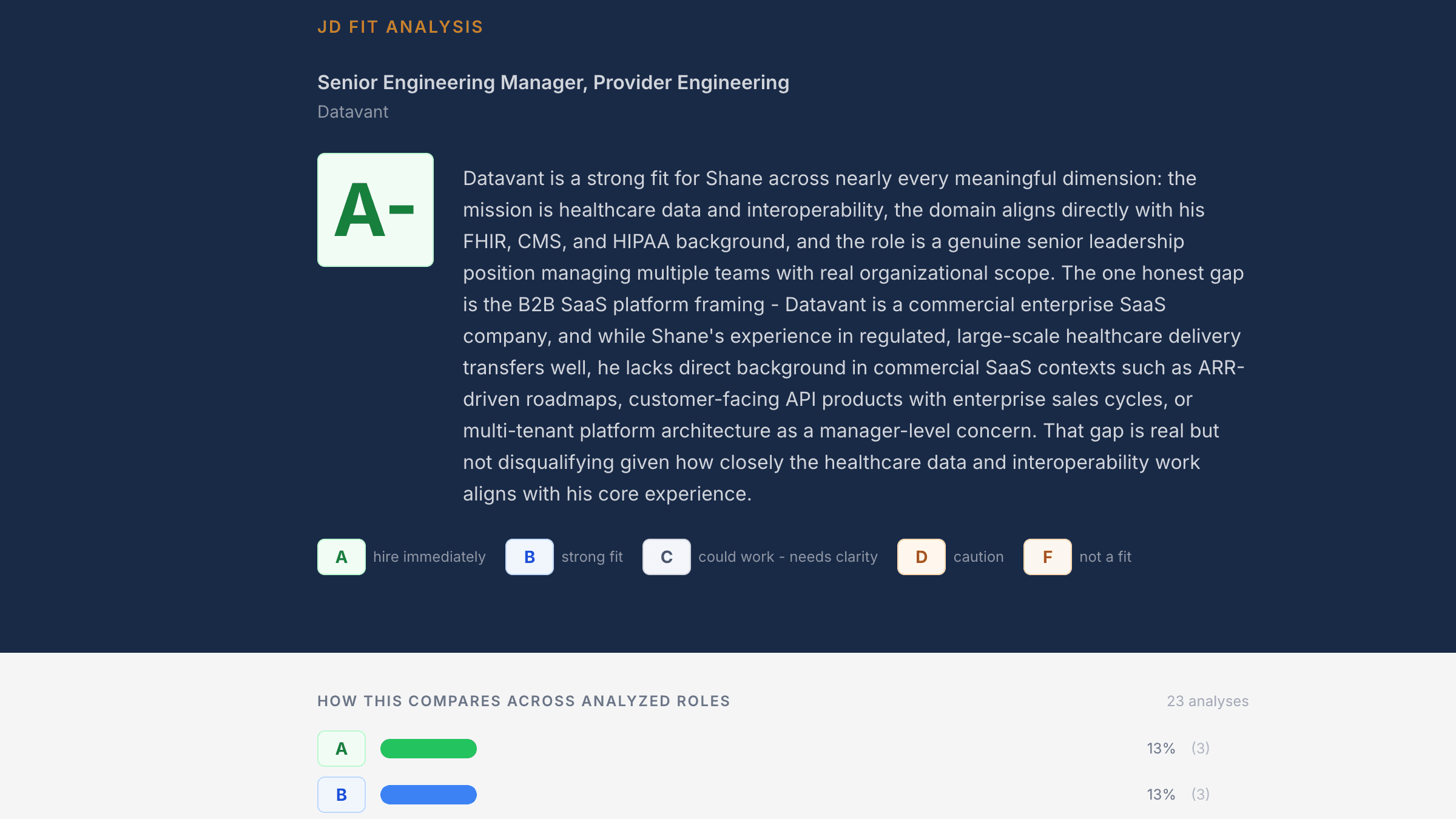Select the F legend badge for not a fit
Viewport: 1456px width, 819px height.
click(1047, 556)
